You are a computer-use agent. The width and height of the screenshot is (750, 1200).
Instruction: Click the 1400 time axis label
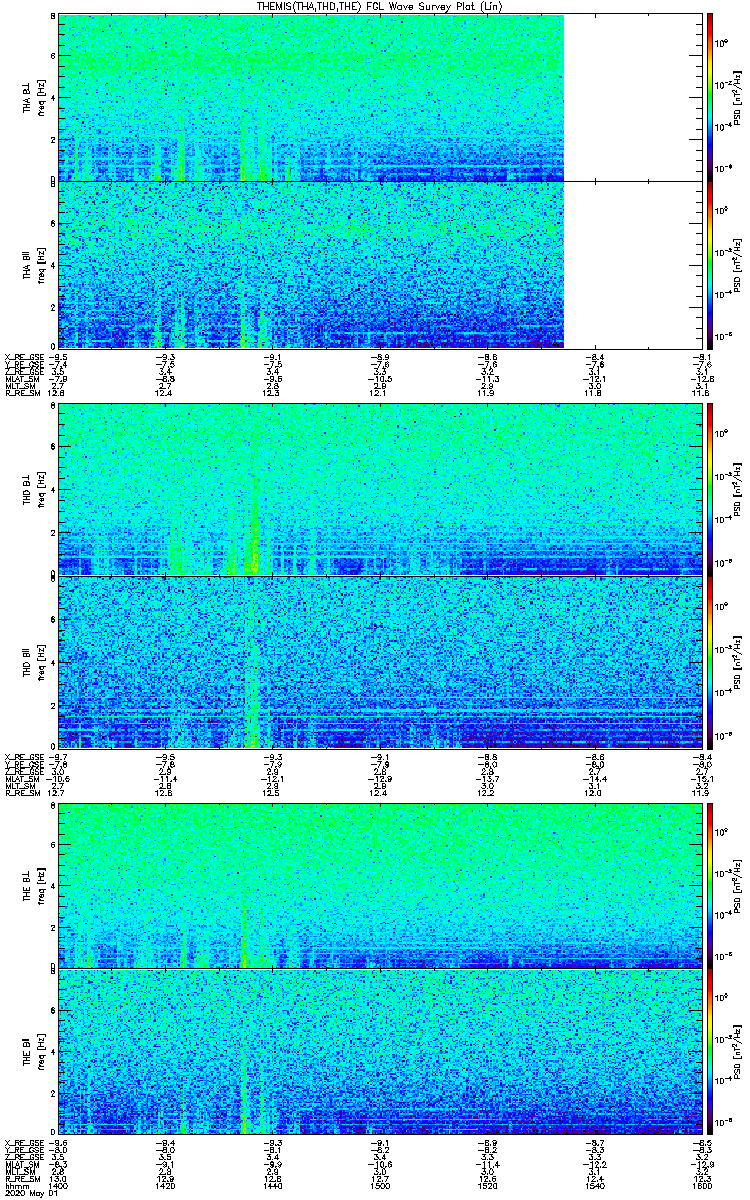click(x=58, y=1186)
